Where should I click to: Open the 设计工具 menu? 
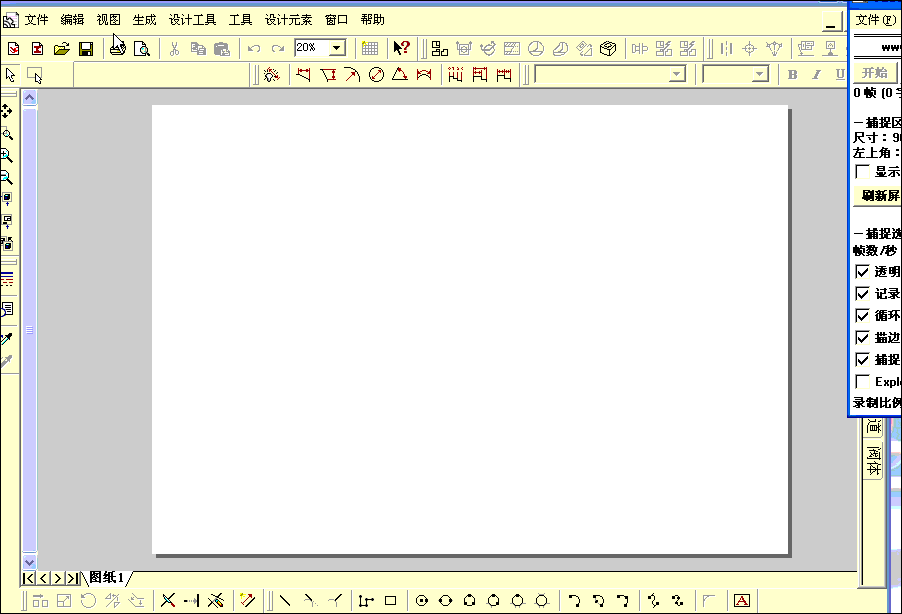pyautogui.click(x=192, y=20)
